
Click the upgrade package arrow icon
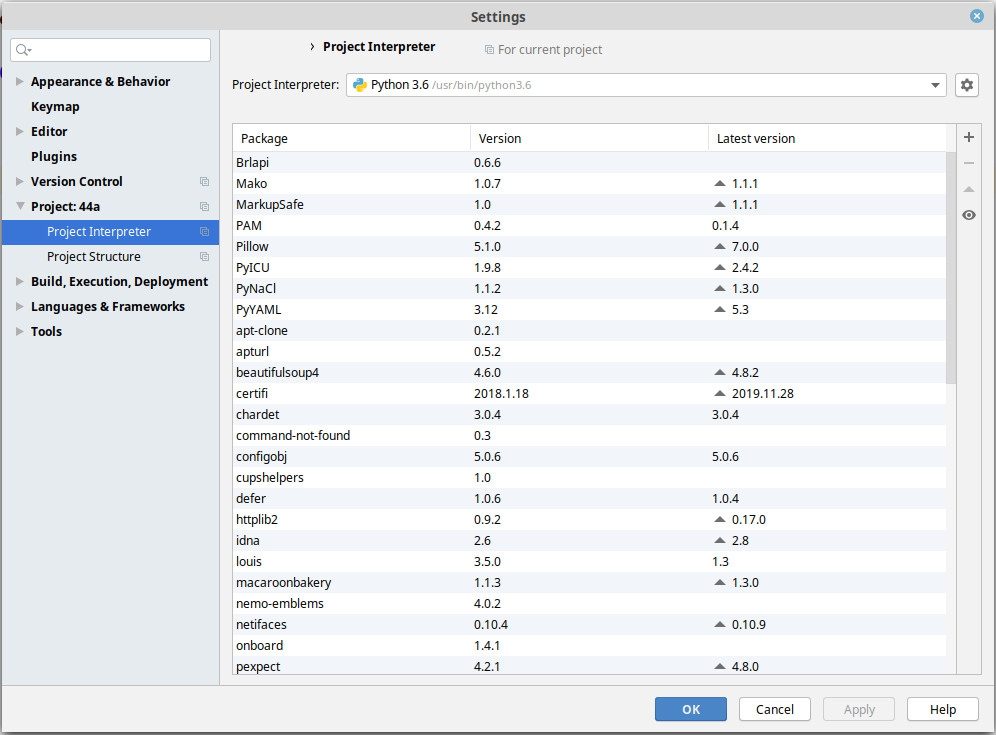tap(969, 189)
